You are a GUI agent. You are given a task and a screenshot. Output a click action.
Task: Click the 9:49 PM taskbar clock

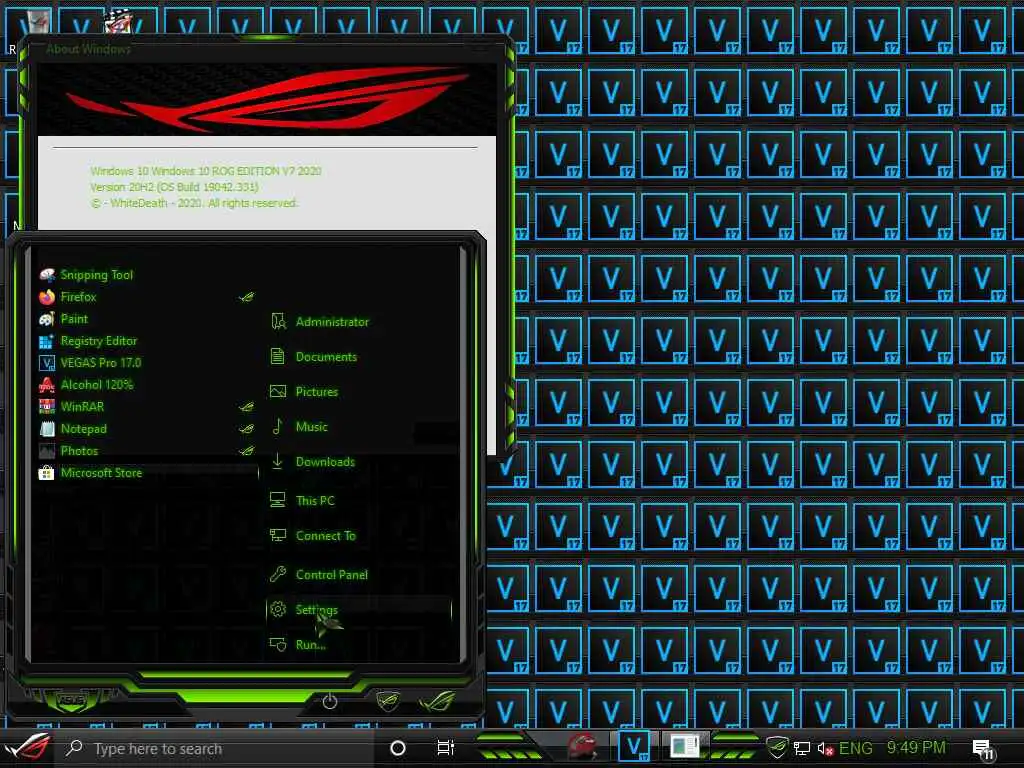[x=916, y=748]
